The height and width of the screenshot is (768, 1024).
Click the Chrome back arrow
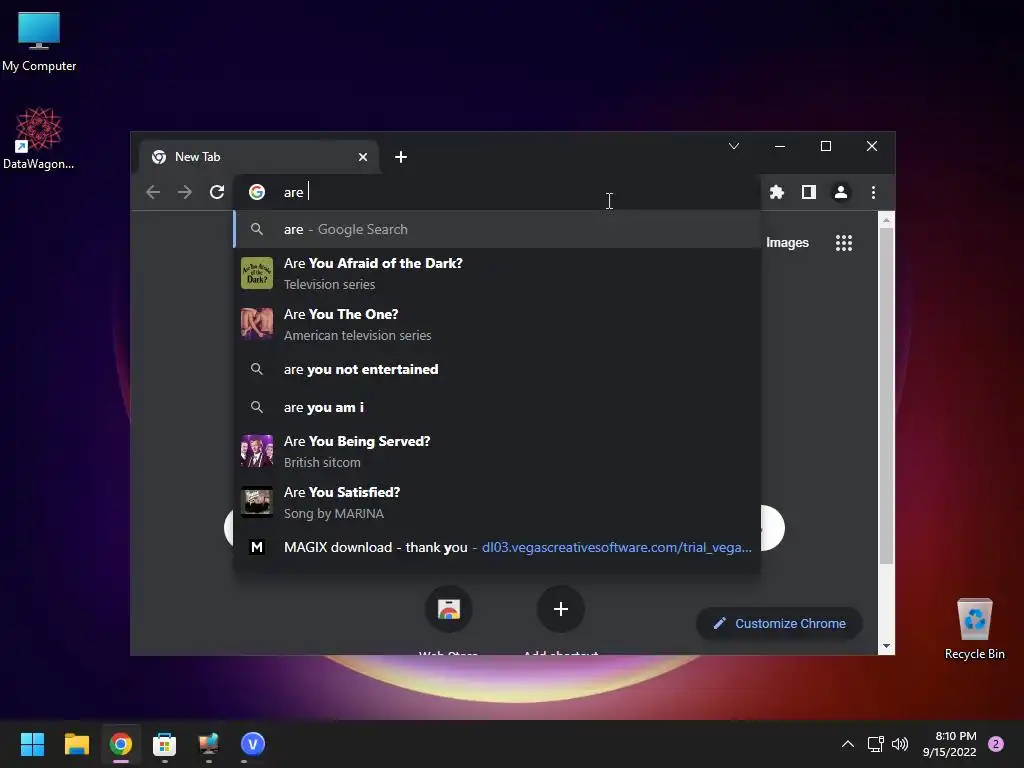[153, 192]
